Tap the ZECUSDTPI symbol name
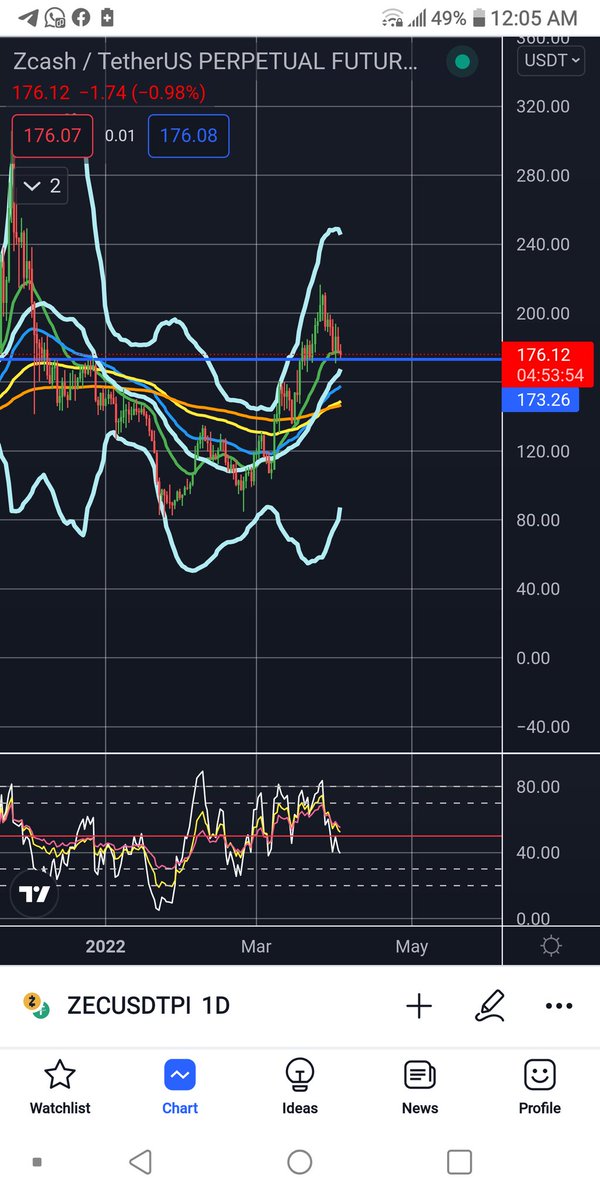The width and height of the screenshot is (600, 1200). (x=131, y=1006)
